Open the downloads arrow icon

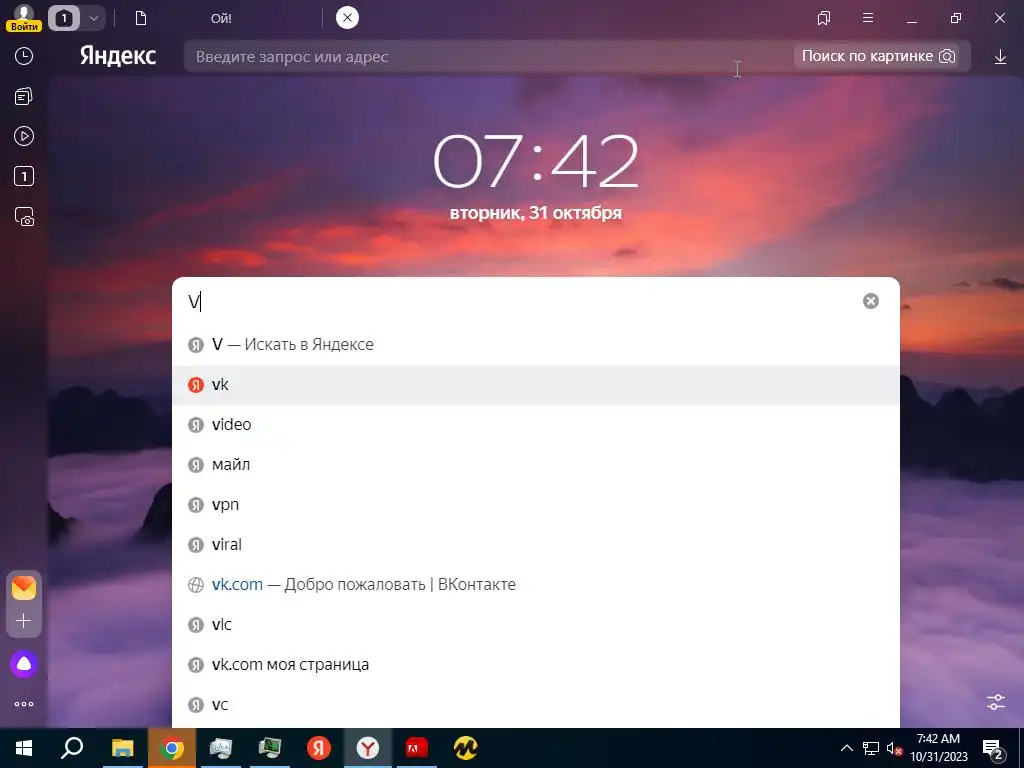point(1000,57)
